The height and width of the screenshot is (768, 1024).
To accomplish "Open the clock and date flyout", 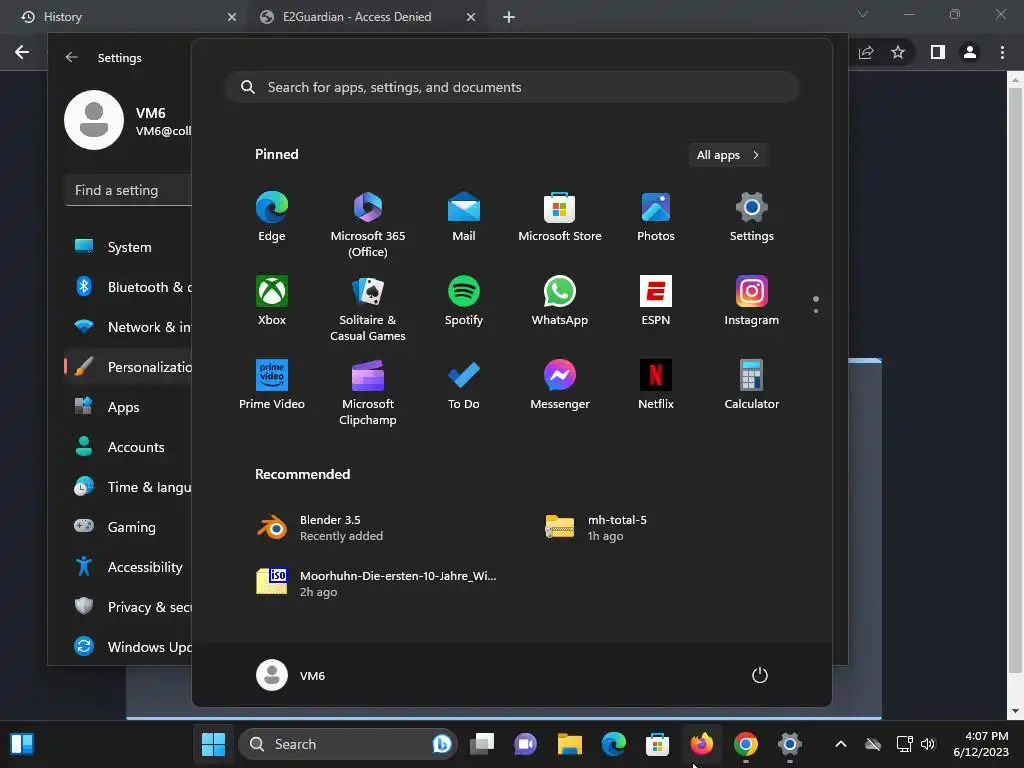I will pos(981,744).
